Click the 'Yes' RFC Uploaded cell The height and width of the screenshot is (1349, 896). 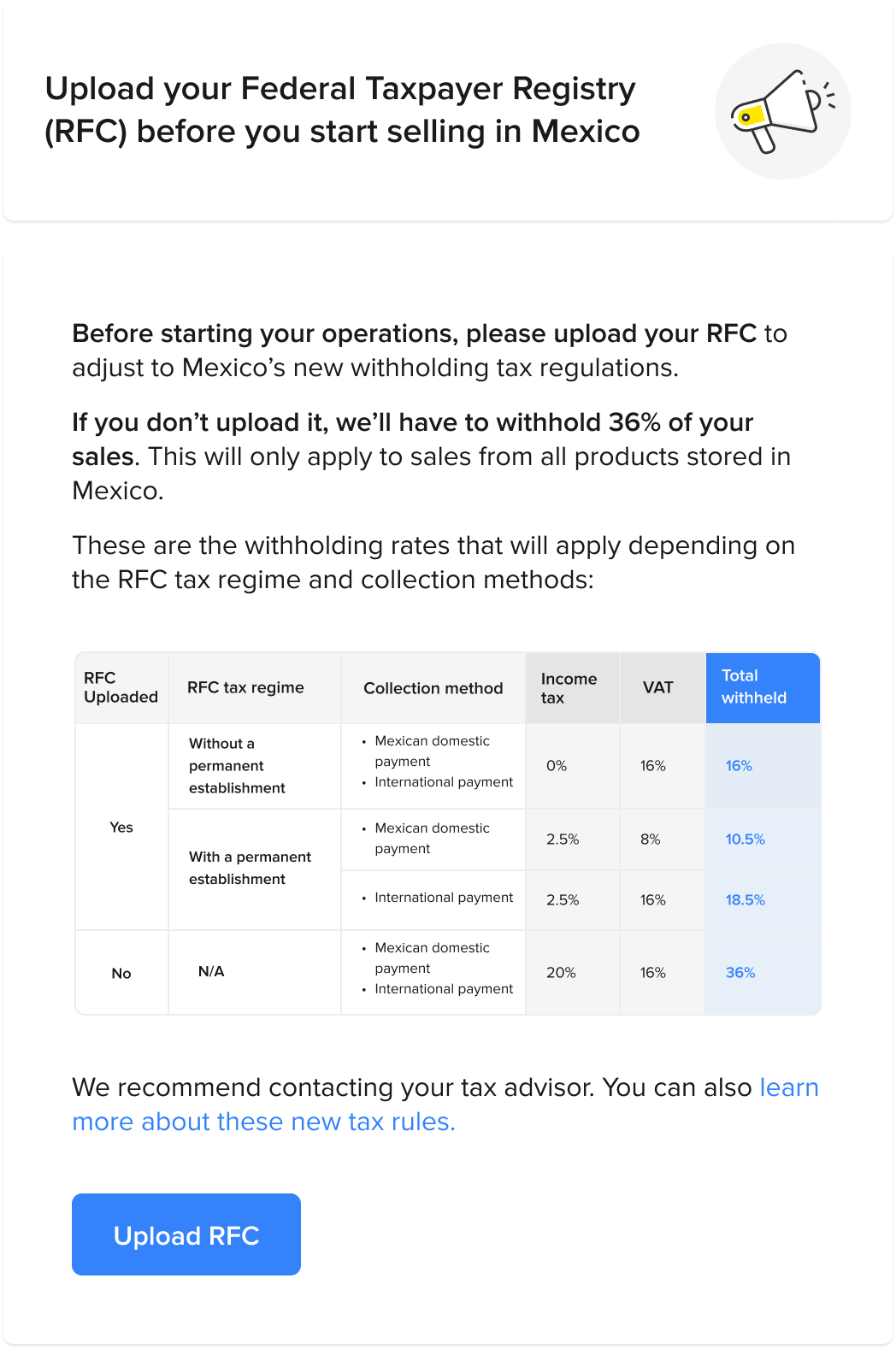[121, 828]
